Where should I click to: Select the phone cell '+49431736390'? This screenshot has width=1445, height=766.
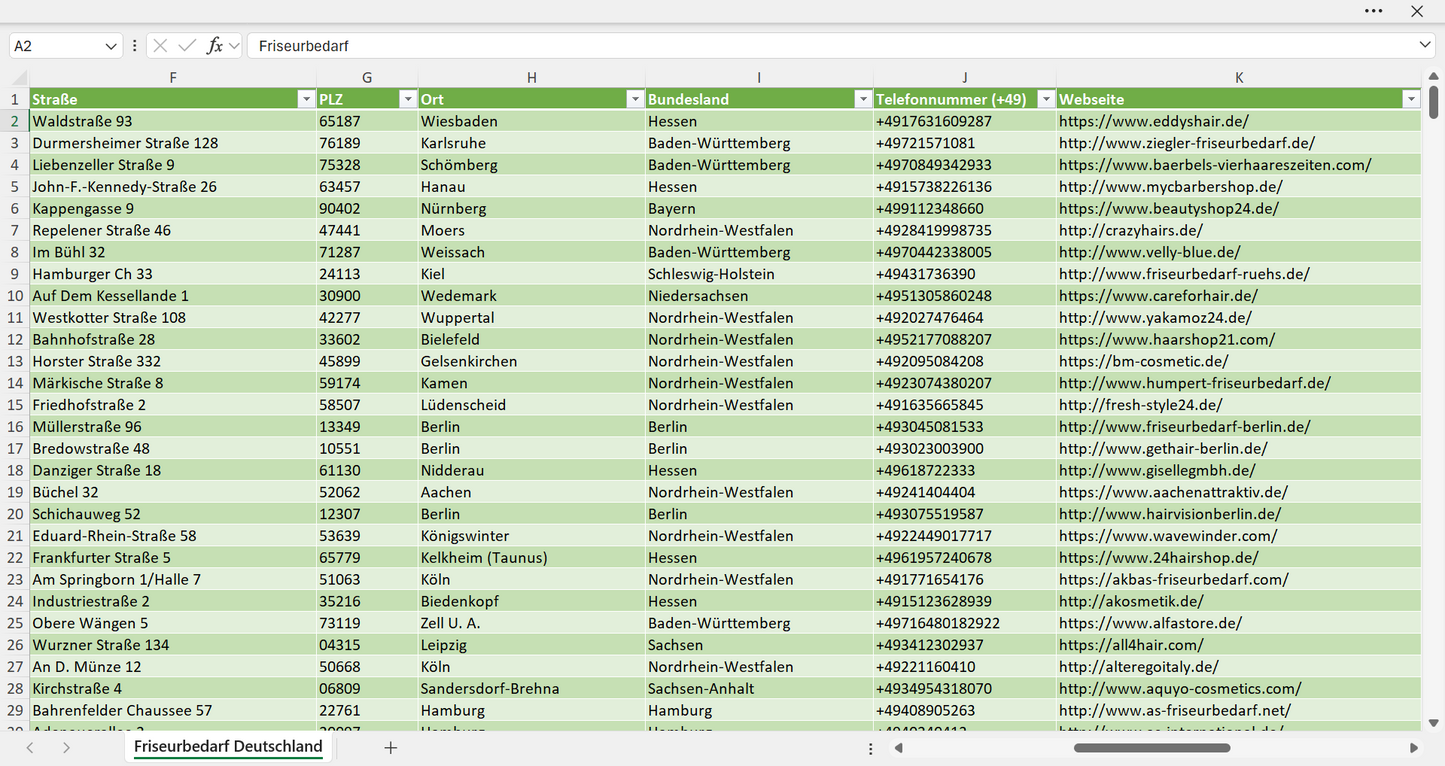pyautogui.click(x=965, y=274)
